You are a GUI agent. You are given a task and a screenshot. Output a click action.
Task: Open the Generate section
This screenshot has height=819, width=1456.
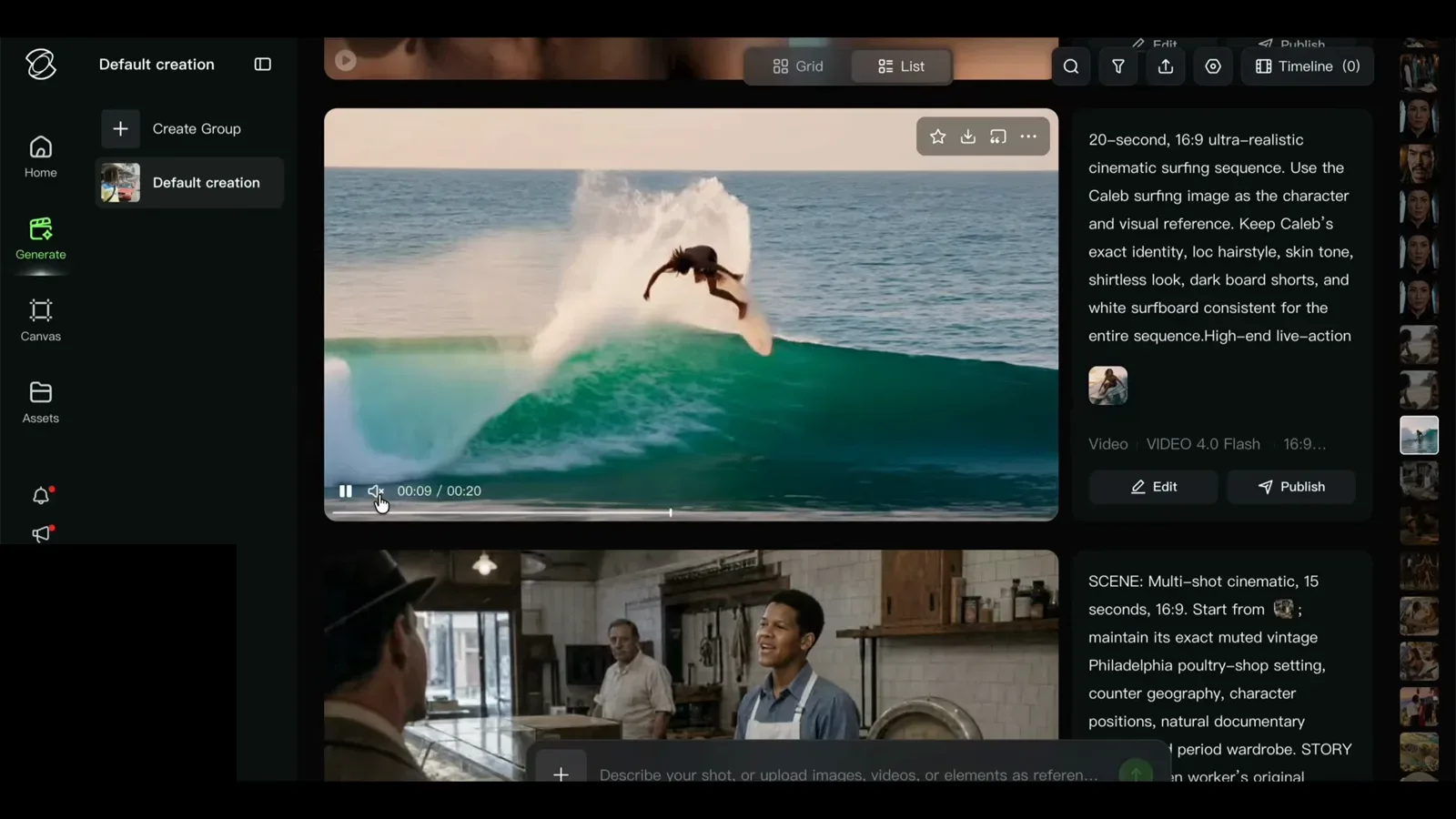click(40, 238)
